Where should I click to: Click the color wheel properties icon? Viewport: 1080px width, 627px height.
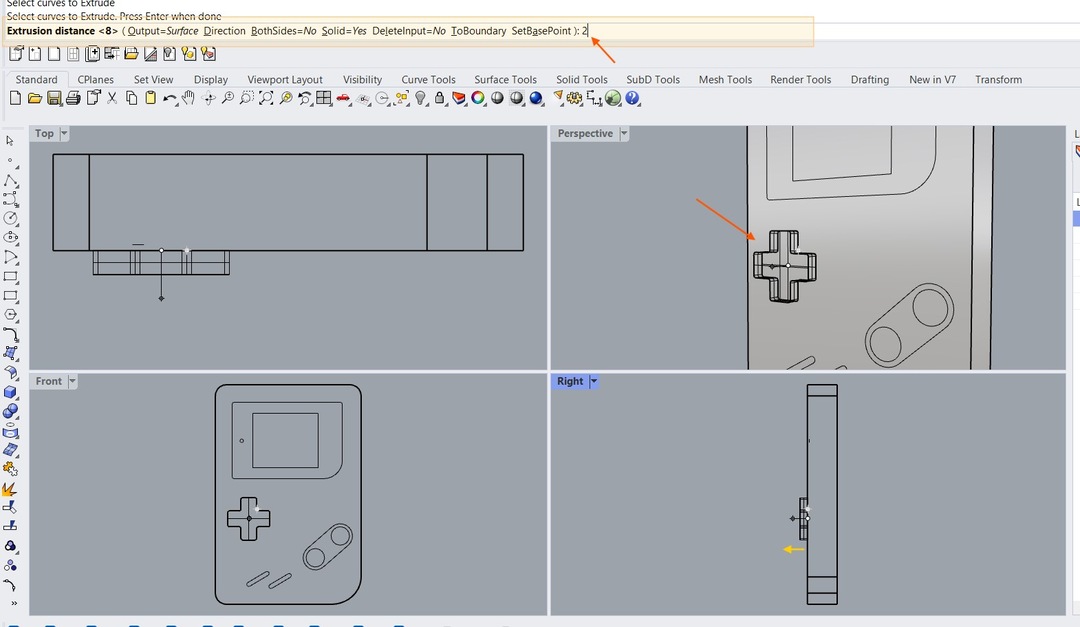pos(478,99)
